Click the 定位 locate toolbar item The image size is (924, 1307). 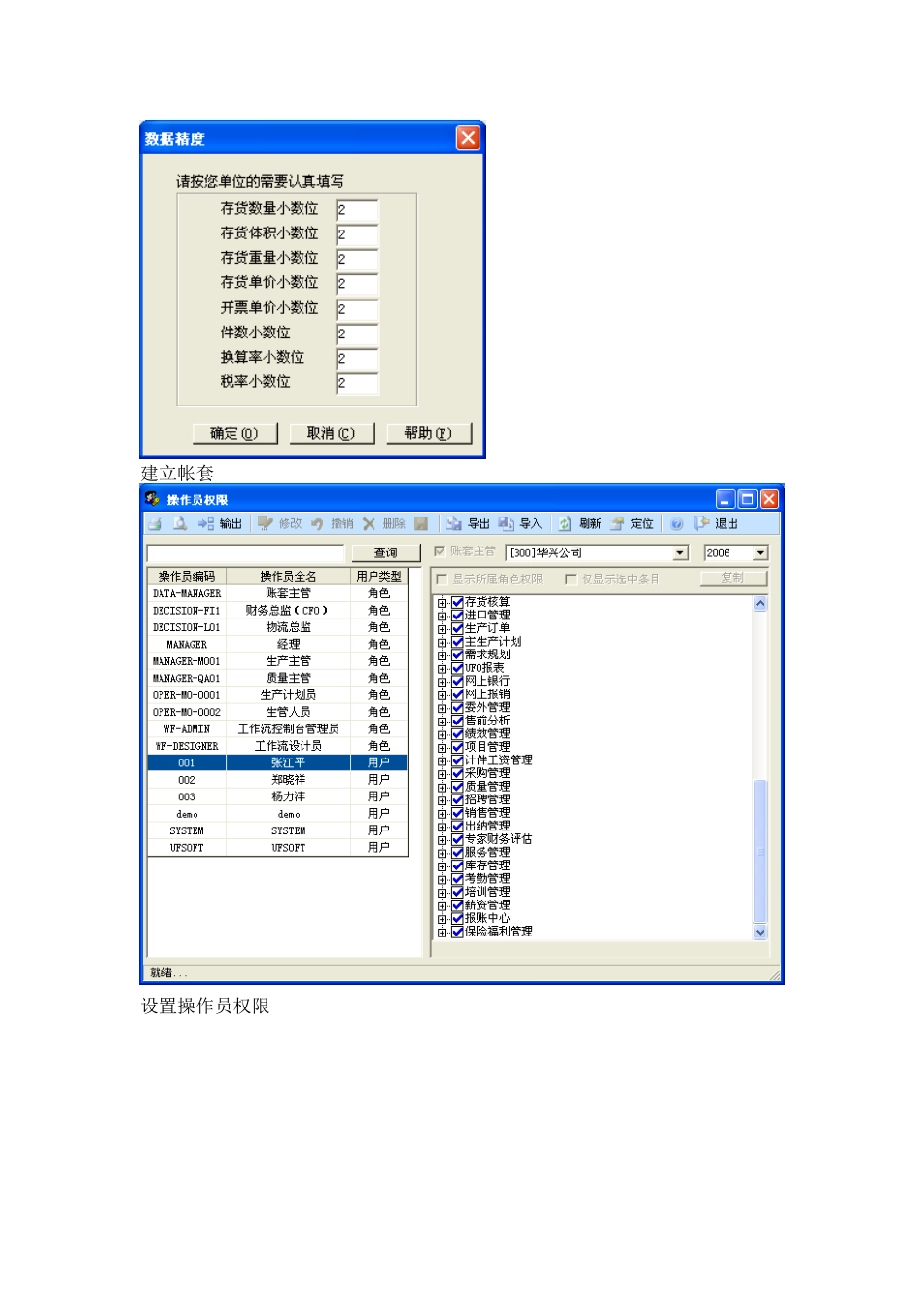point(631,523)
